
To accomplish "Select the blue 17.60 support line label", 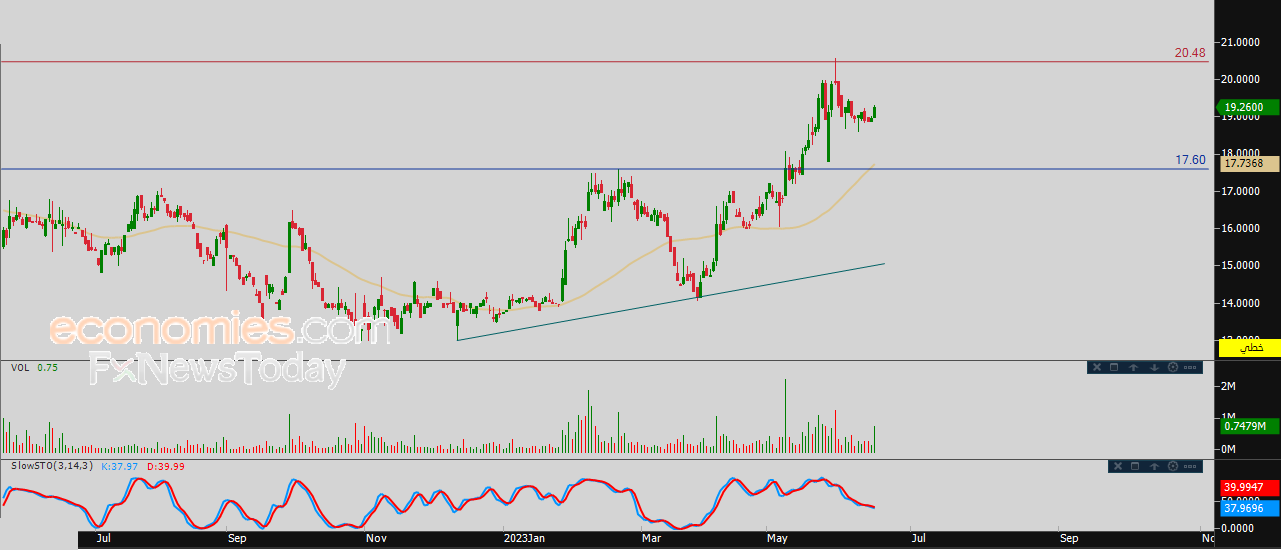I will 1189,159.
